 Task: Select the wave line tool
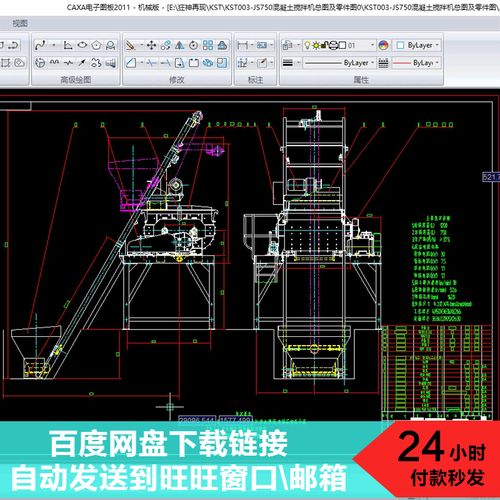click(54, 63)
